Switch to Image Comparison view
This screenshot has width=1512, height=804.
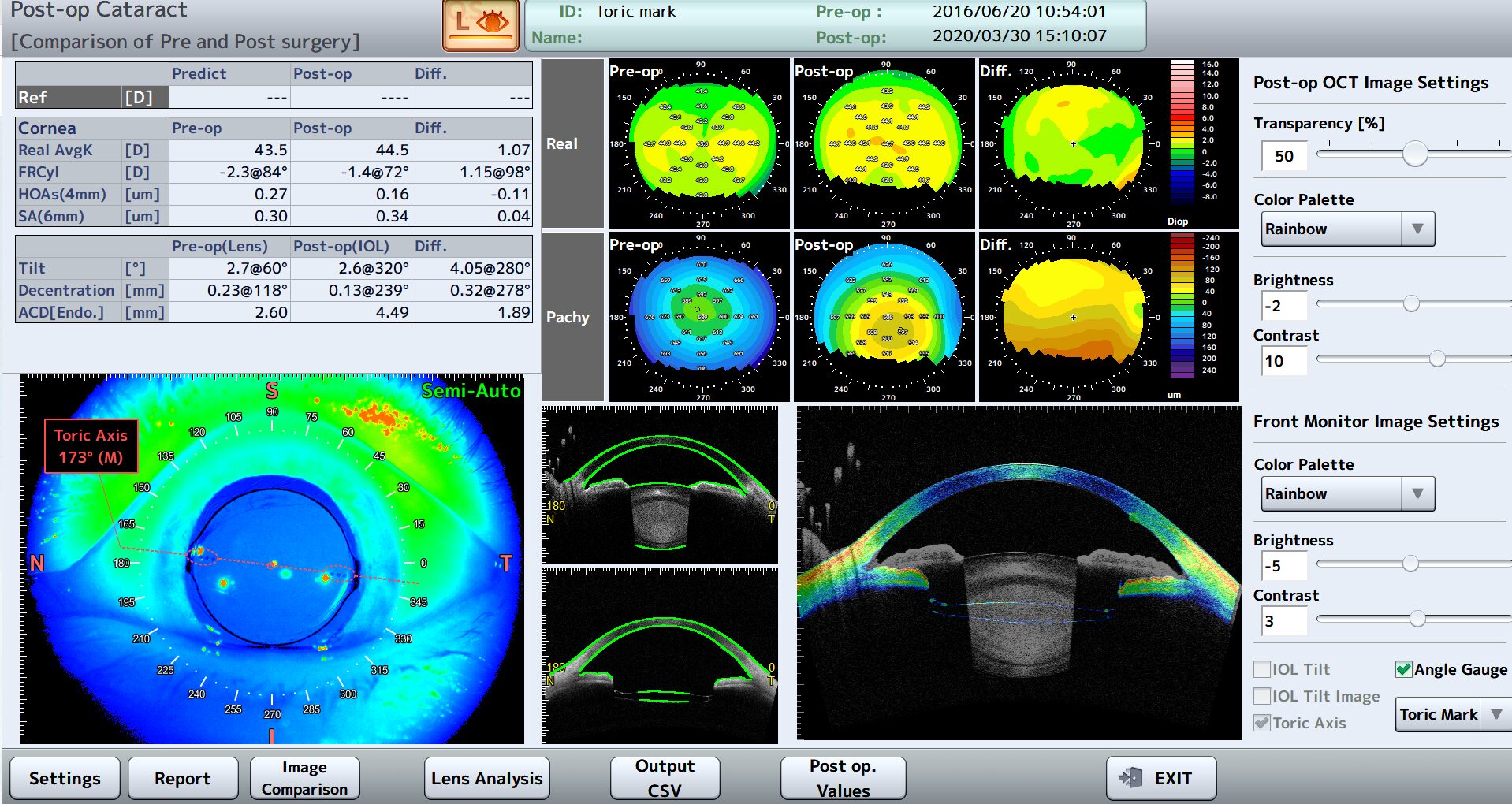[x=304, y=778]
